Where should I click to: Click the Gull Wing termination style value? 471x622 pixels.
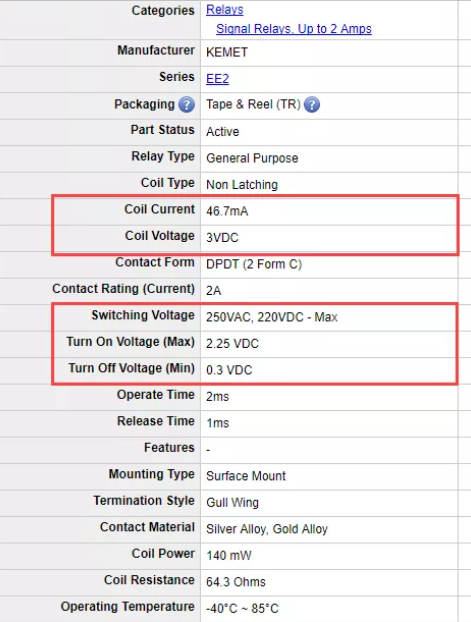[232, 503]
